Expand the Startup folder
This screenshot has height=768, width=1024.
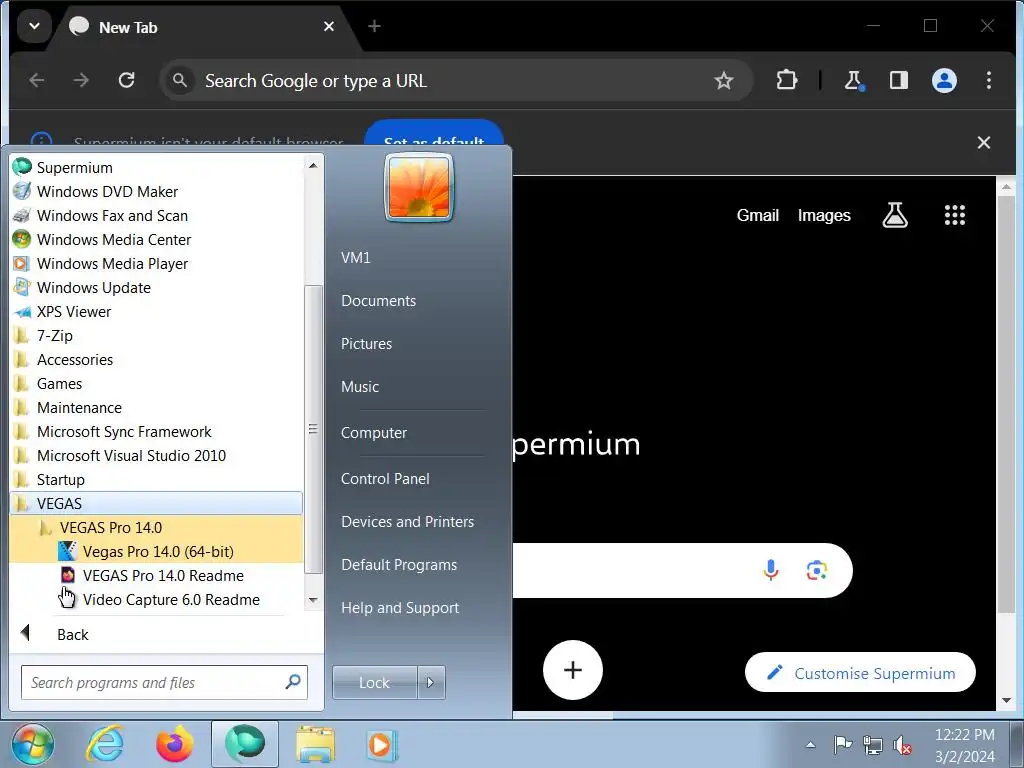pyautogui.click(x=157, y=479)
